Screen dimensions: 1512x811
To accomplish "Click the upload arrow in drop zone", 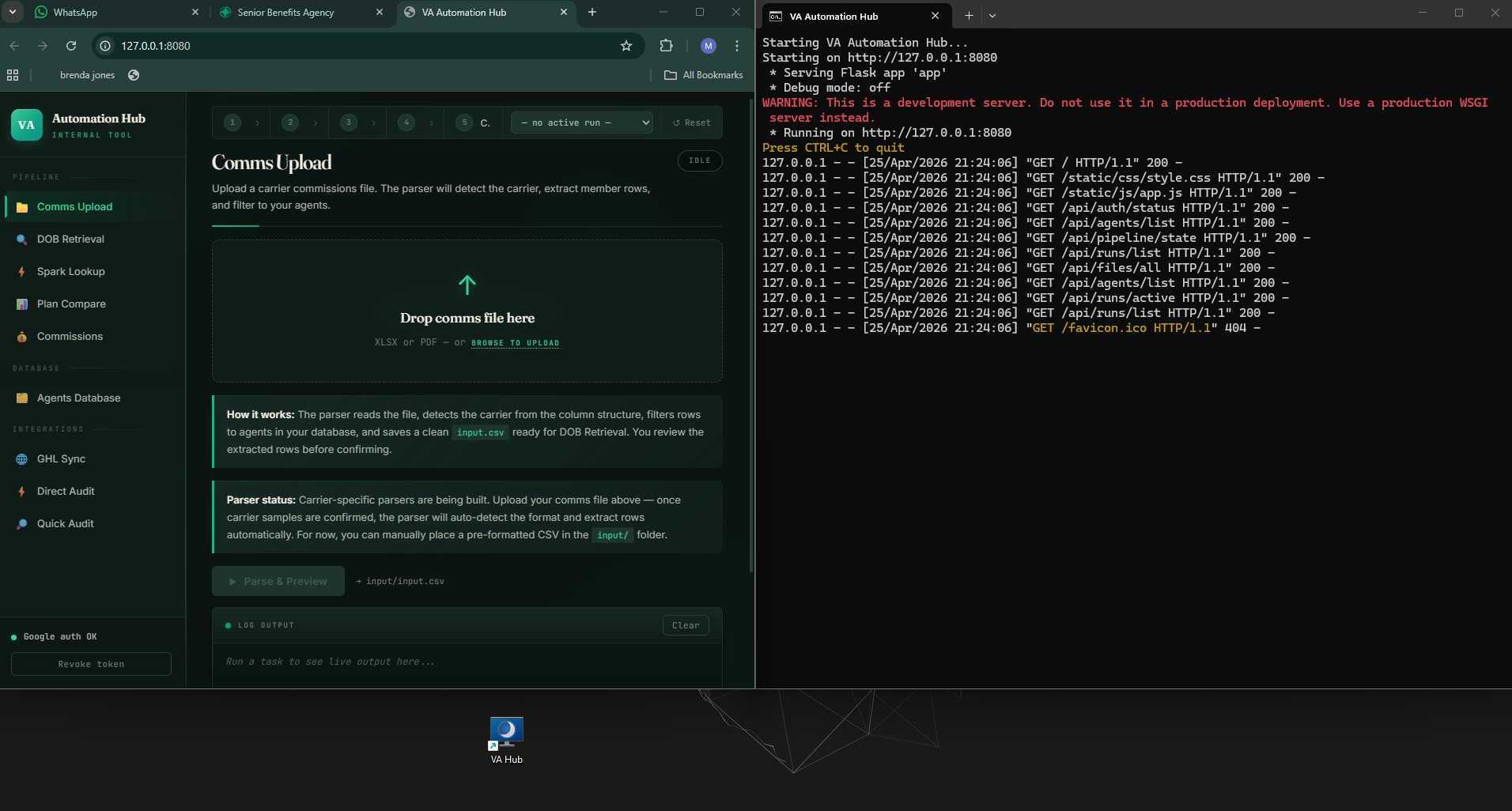I will [467, 285].
